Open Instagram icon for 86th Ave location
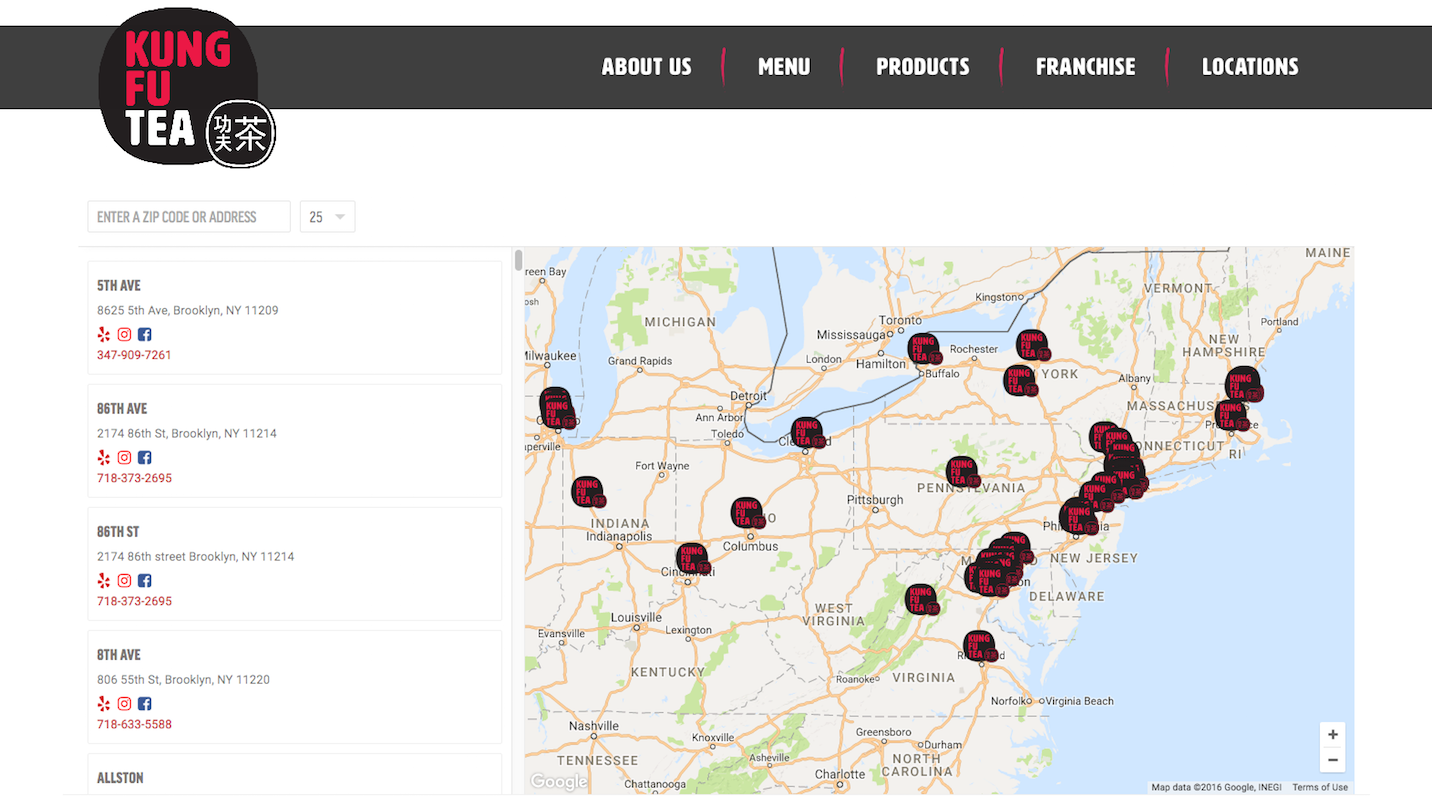 pos(124,458)
